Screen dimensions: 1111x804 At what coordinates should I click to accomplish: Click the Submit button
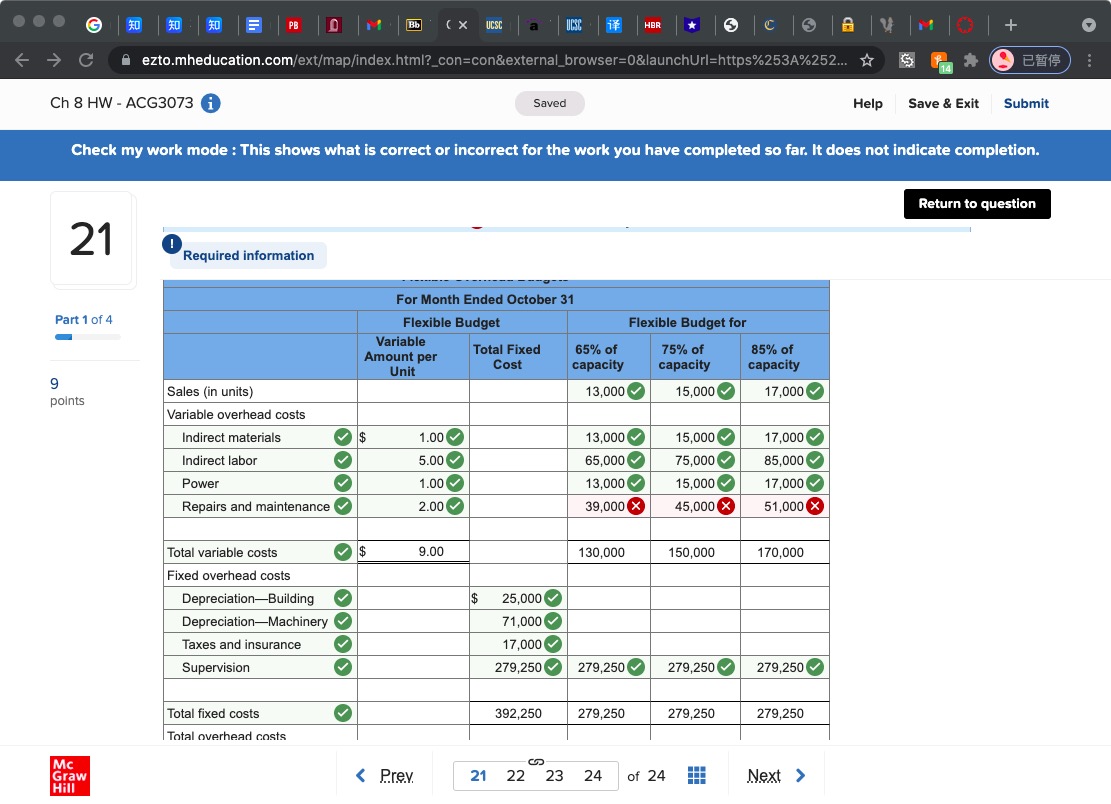click(1026, 103)
